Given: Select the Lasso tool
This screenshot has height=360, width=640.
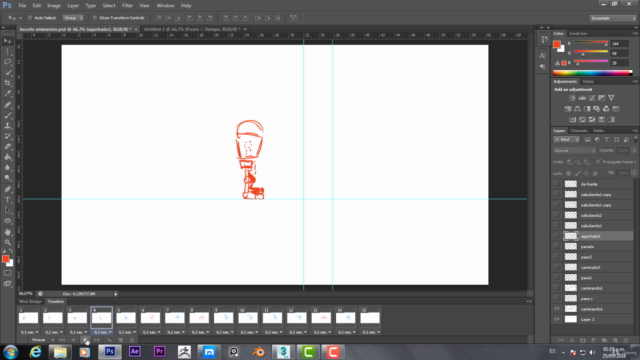Looking at the screenshot, I should pos(7,62).
